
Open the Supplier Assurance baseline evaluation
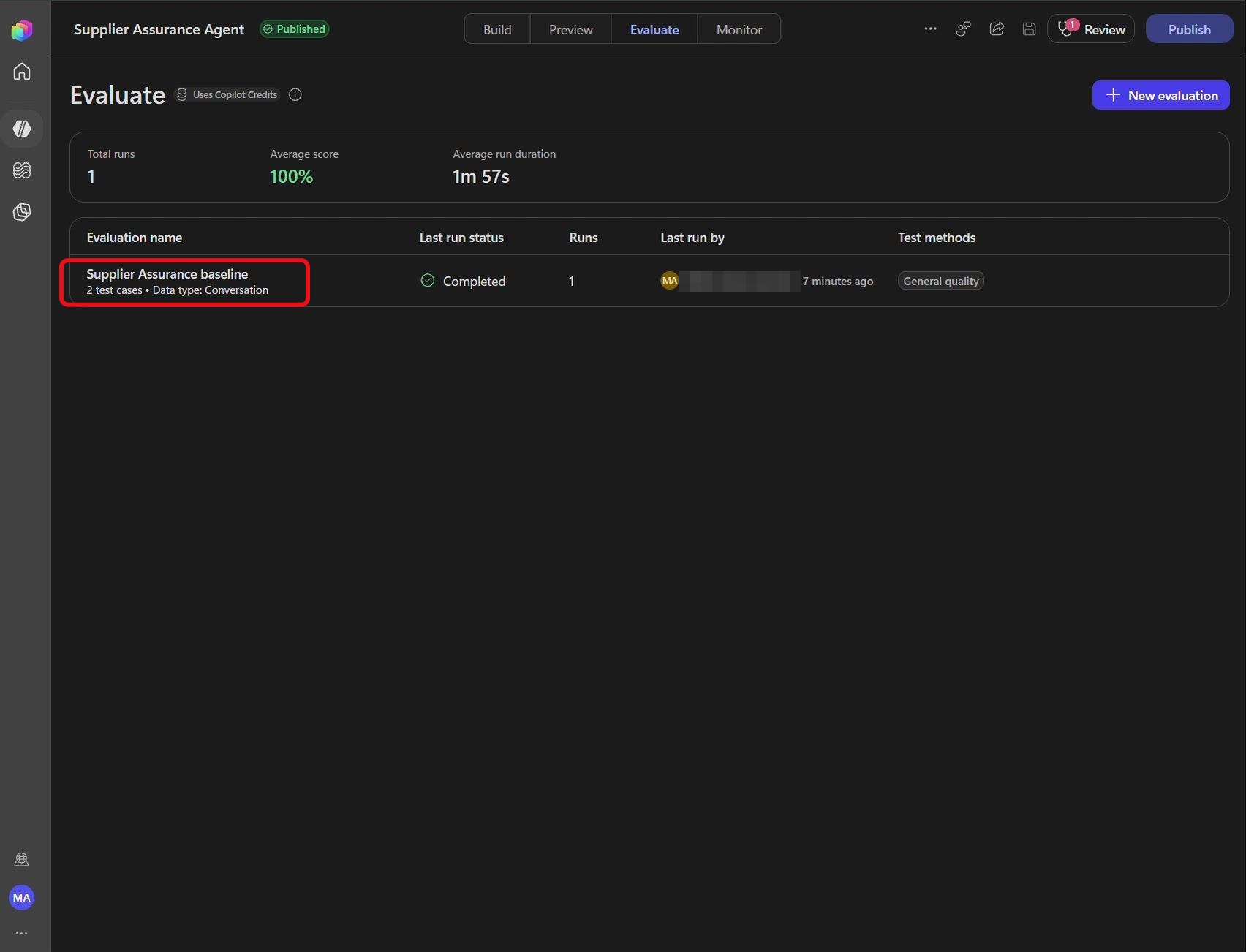(167, 274)
